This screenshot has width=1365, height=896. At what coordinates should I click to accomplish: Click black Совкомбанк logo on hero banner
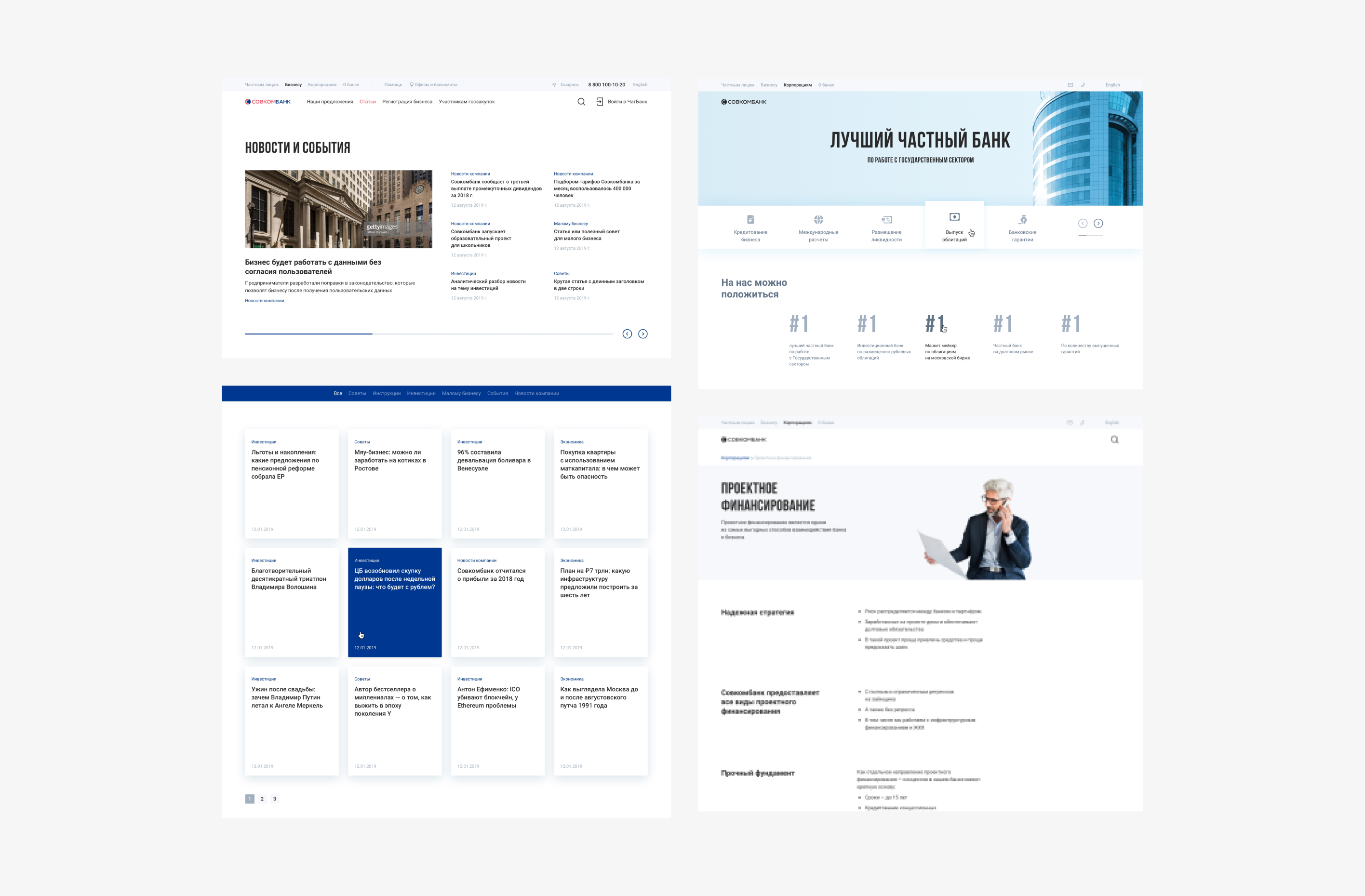[x=743, y=102]
